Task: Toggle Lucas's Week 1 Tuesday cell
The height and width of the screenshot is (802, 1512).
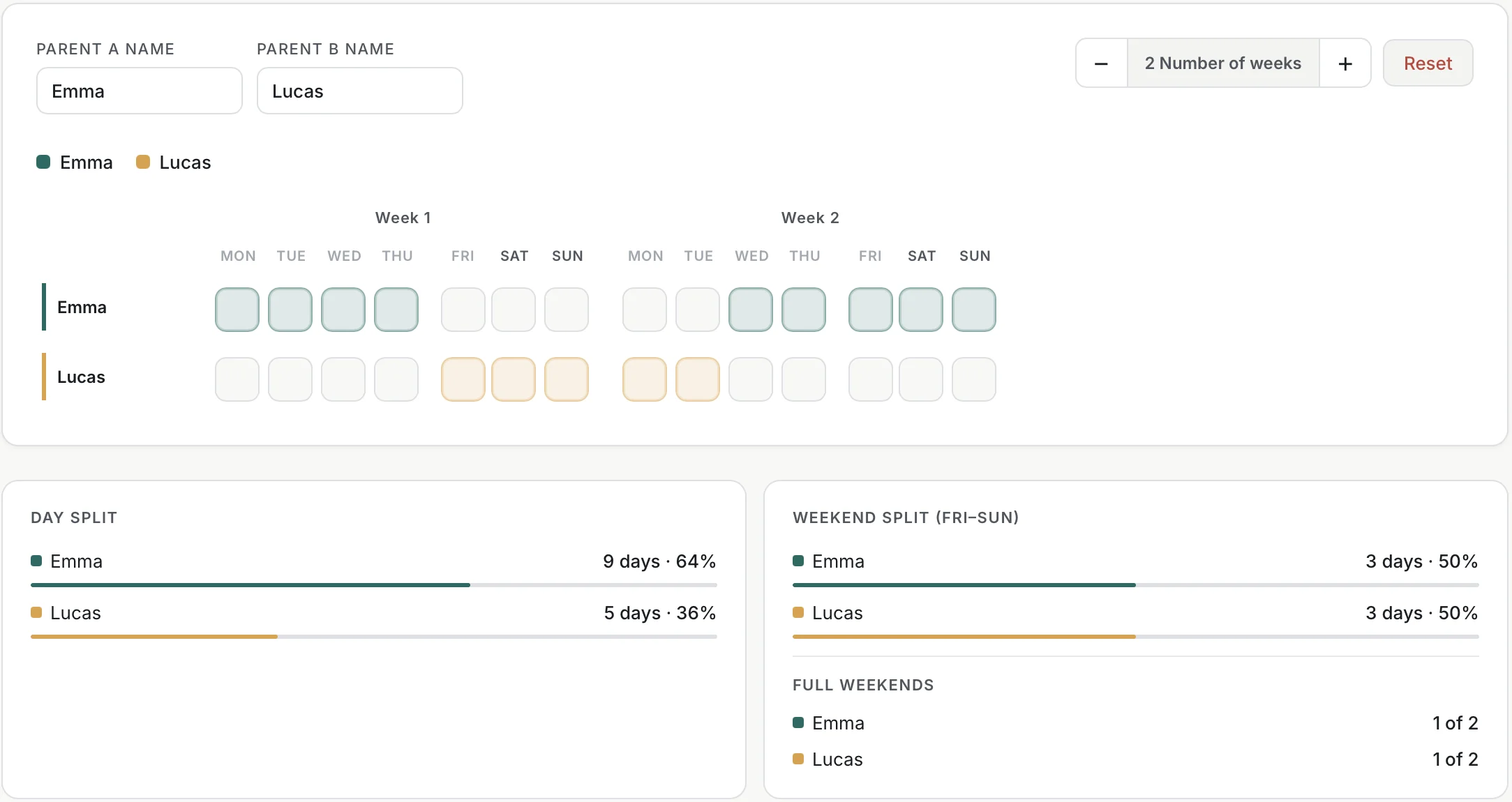Action: [290, 379]
